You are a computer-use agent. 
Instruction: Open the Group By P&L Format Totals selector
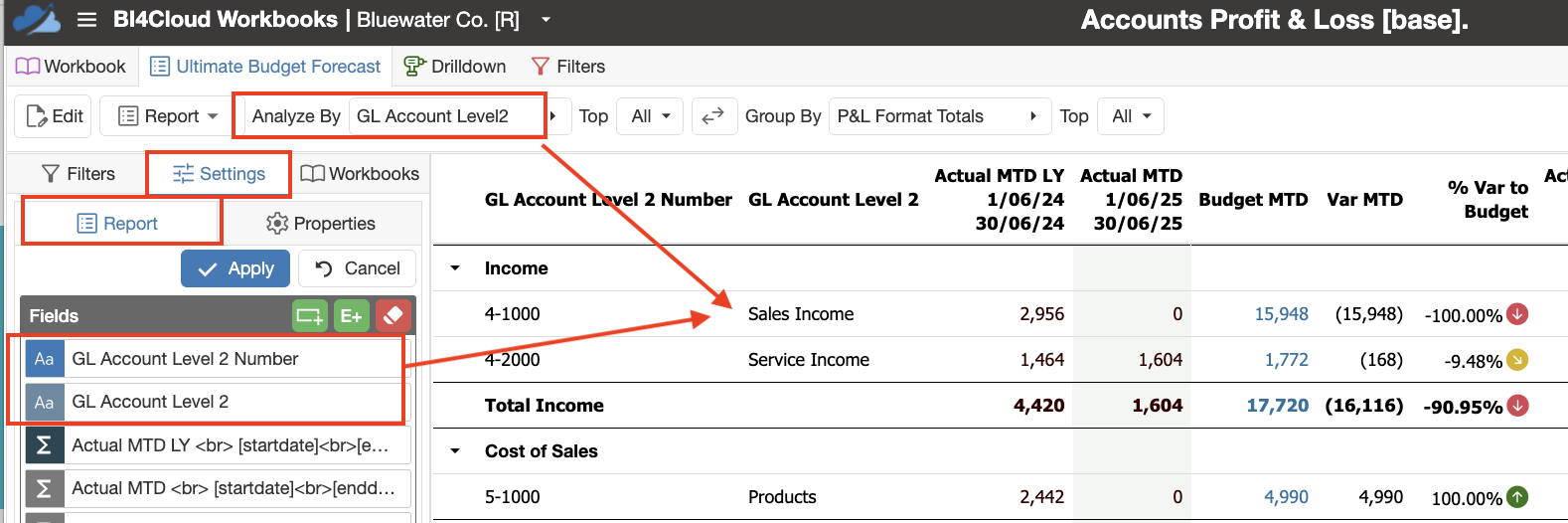pos(941,116)
